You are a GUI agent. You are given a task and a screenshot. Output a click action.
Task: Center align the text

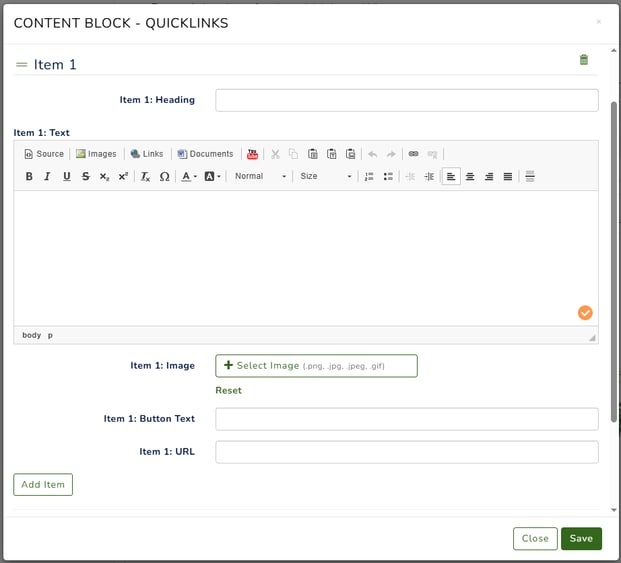coord(470,176)
